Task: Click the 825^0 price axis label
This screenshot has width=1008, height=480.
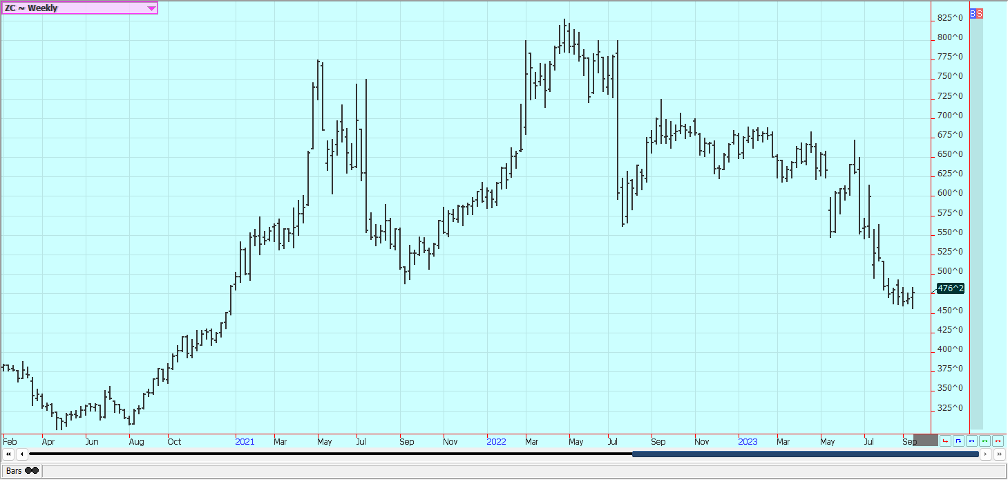Action: click(x=950, y=18)
